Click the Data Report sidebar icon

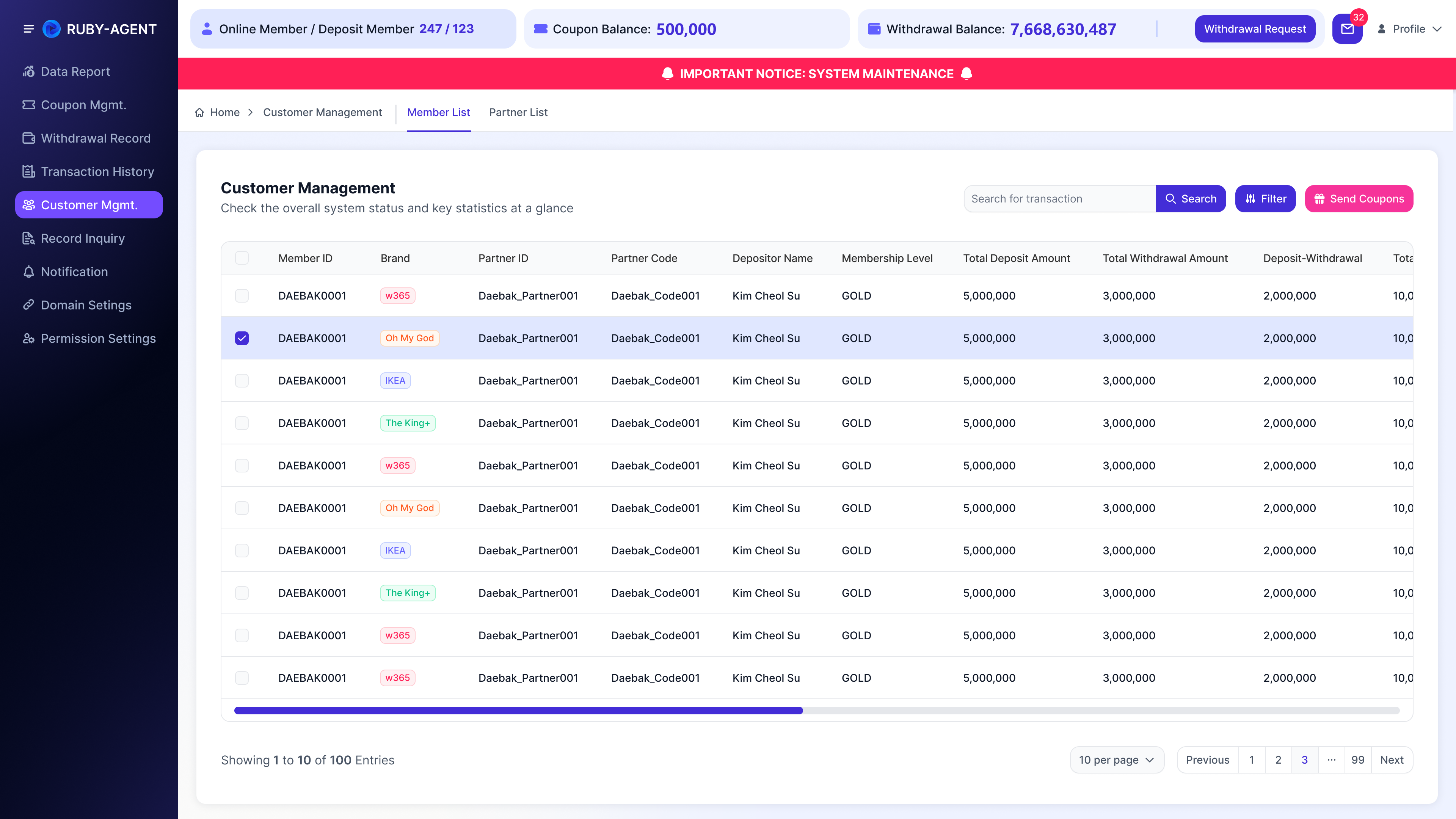28,72
